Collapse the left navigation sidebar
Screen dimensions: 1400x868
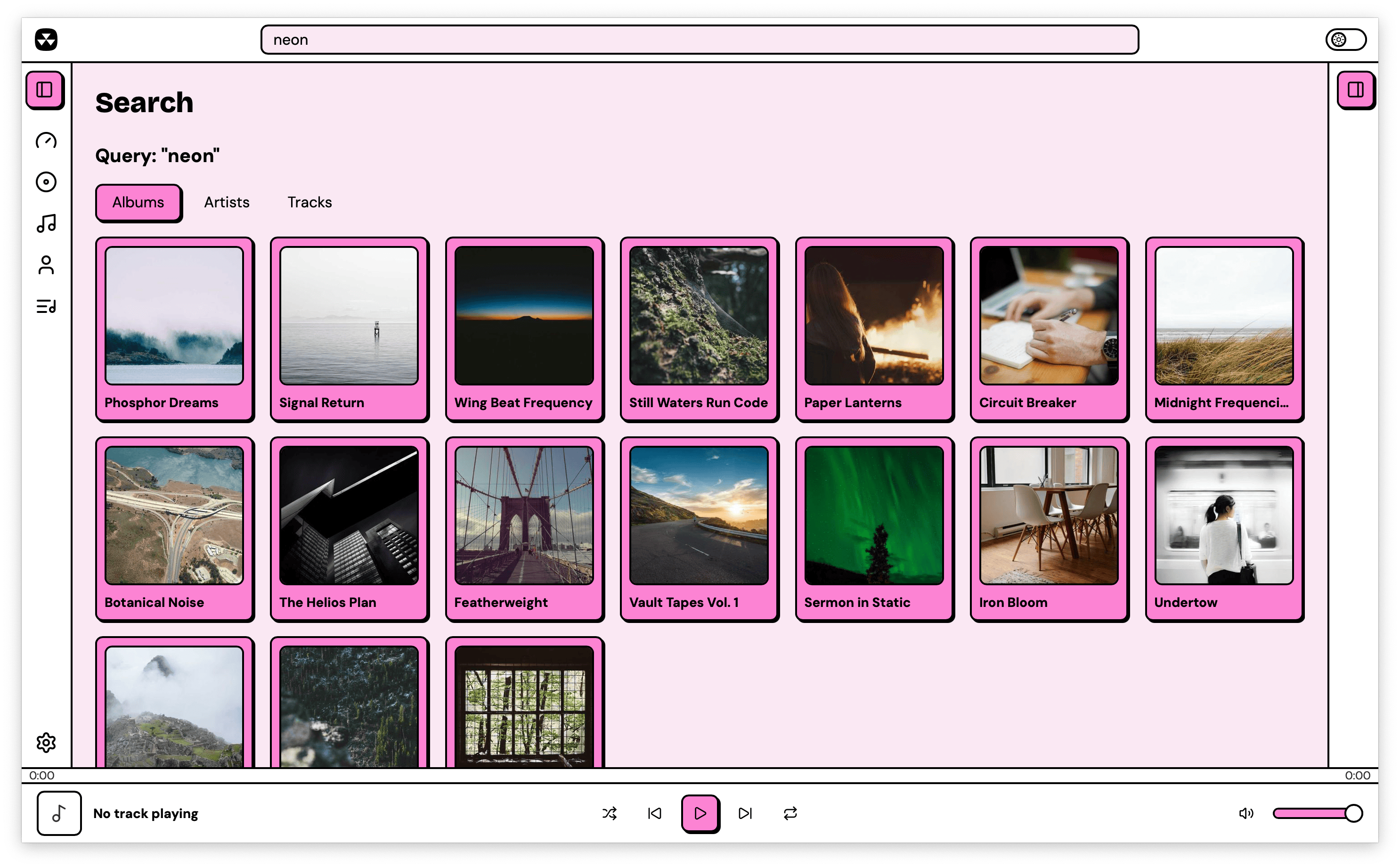coord(45,90)
